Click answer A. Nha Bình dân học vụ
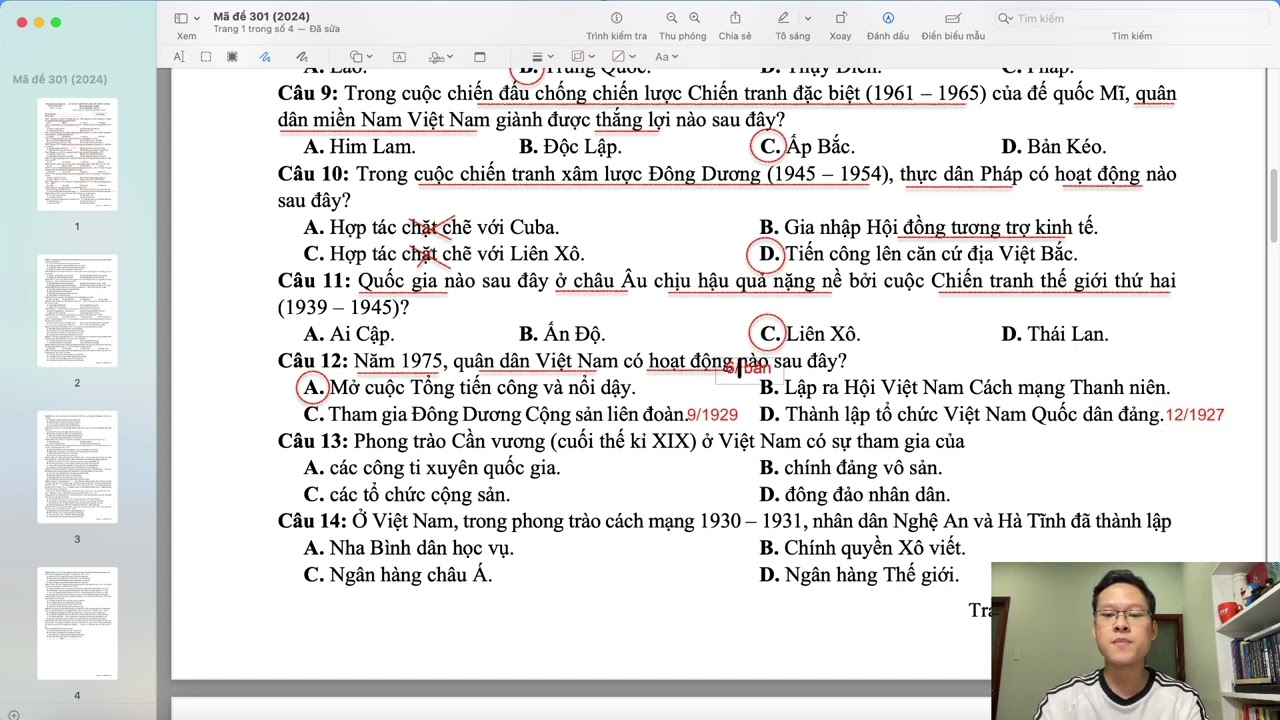Image resolution: width=1280 pixels, height=720 pixels. 409,548
